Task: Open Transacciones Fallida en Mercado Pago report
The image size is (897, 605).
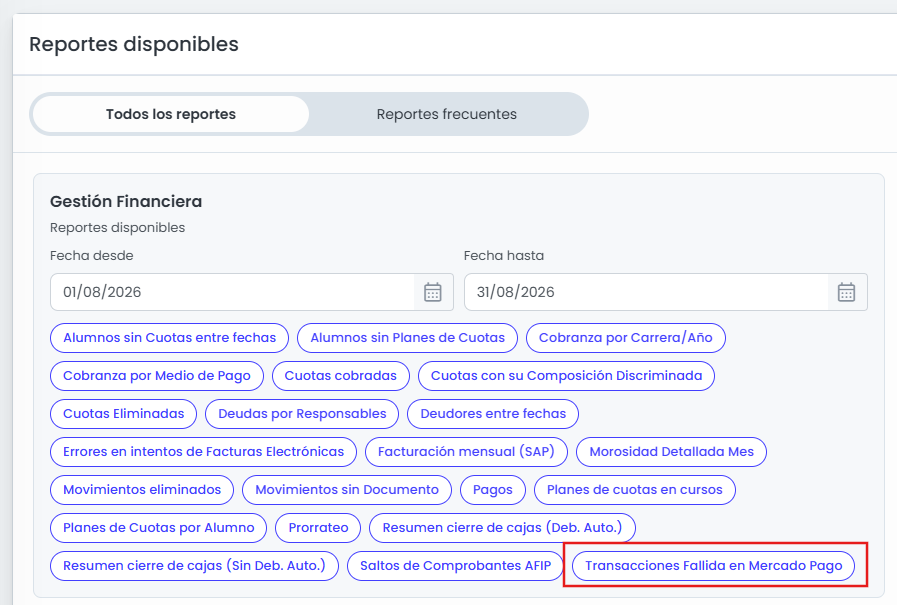Action: [714, 566]
